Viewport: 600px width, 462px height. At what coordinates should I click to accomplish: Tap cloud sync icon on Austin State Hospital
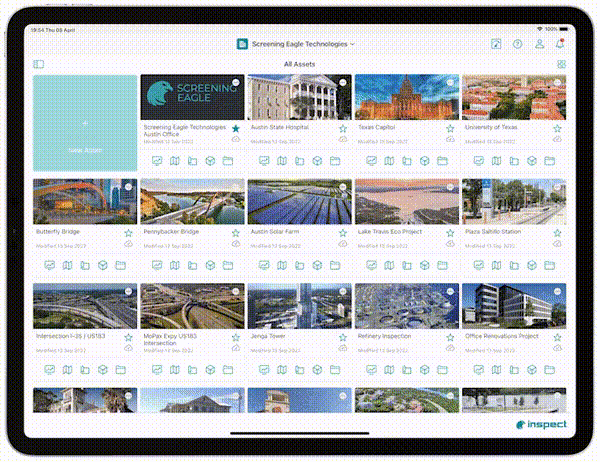coord(343,139)
